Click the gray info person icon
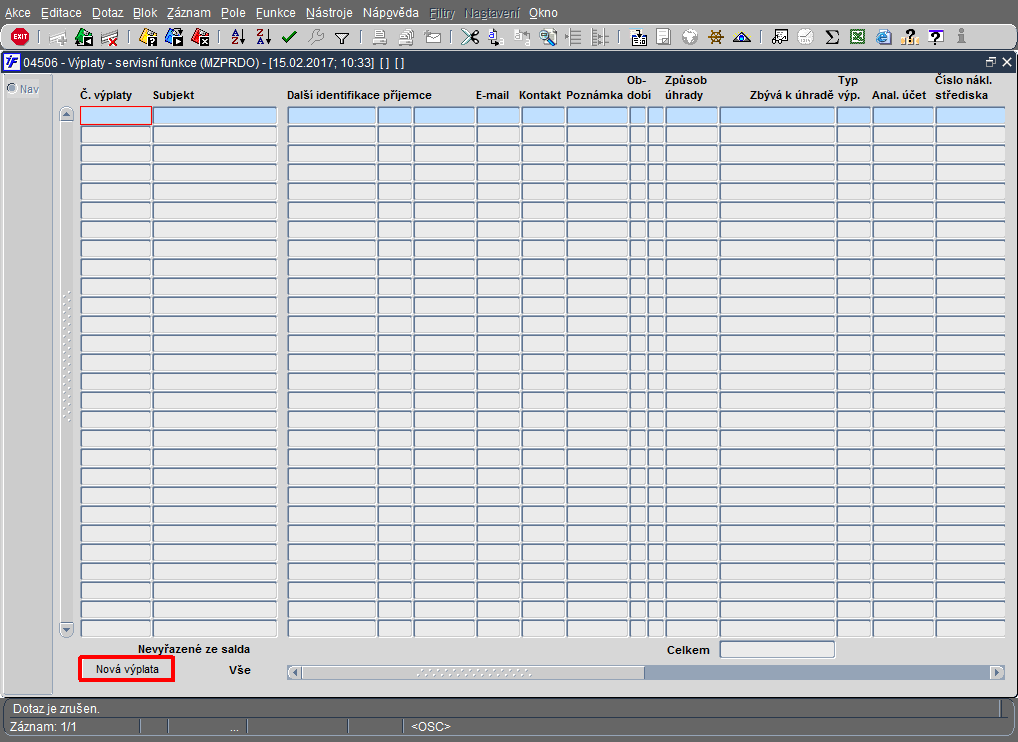 click(962, 37)
